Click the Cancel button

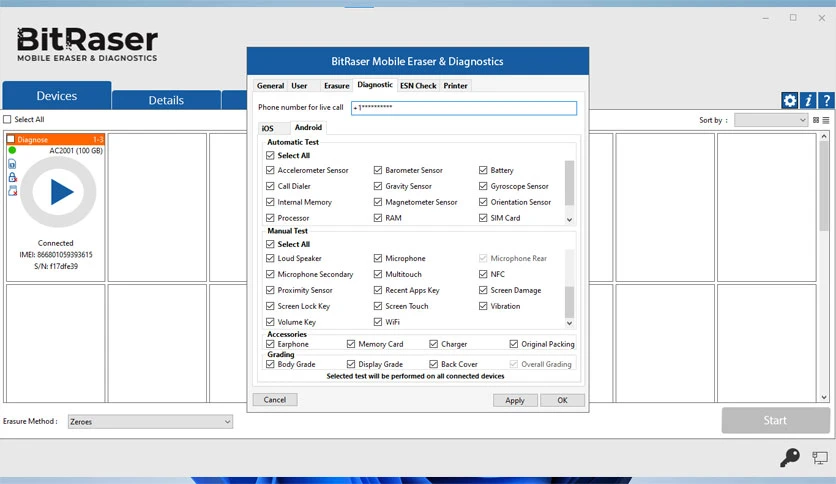tap(275, 400)
